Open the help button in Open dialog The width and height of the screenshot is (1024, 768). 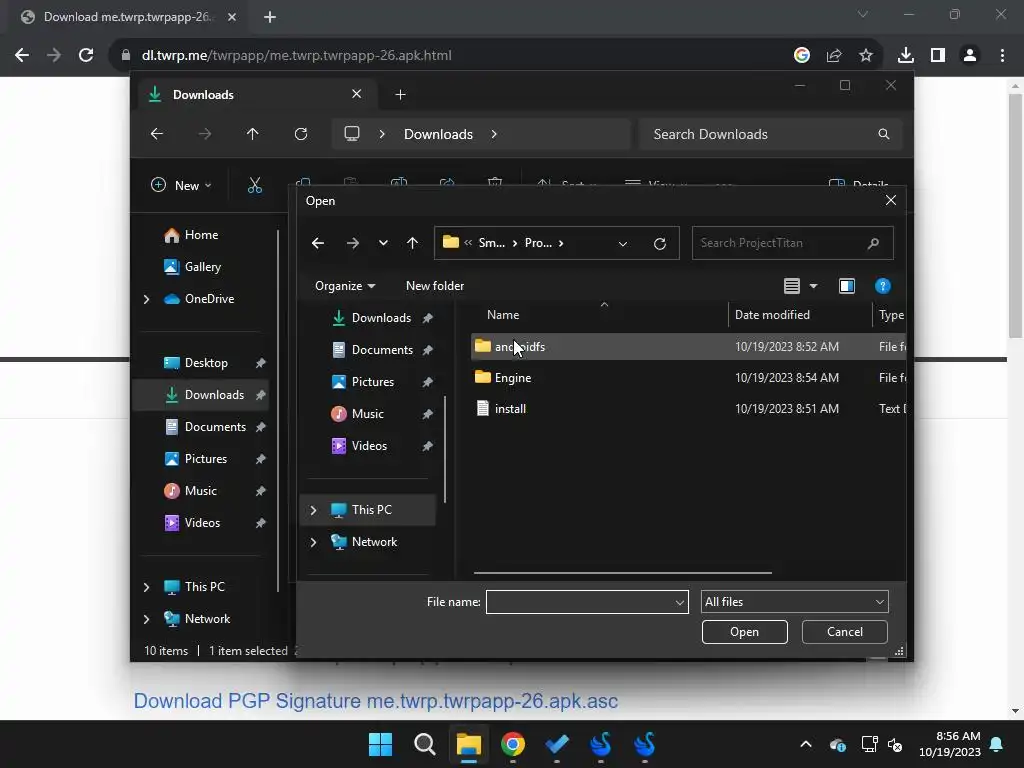tap(882, 286)
